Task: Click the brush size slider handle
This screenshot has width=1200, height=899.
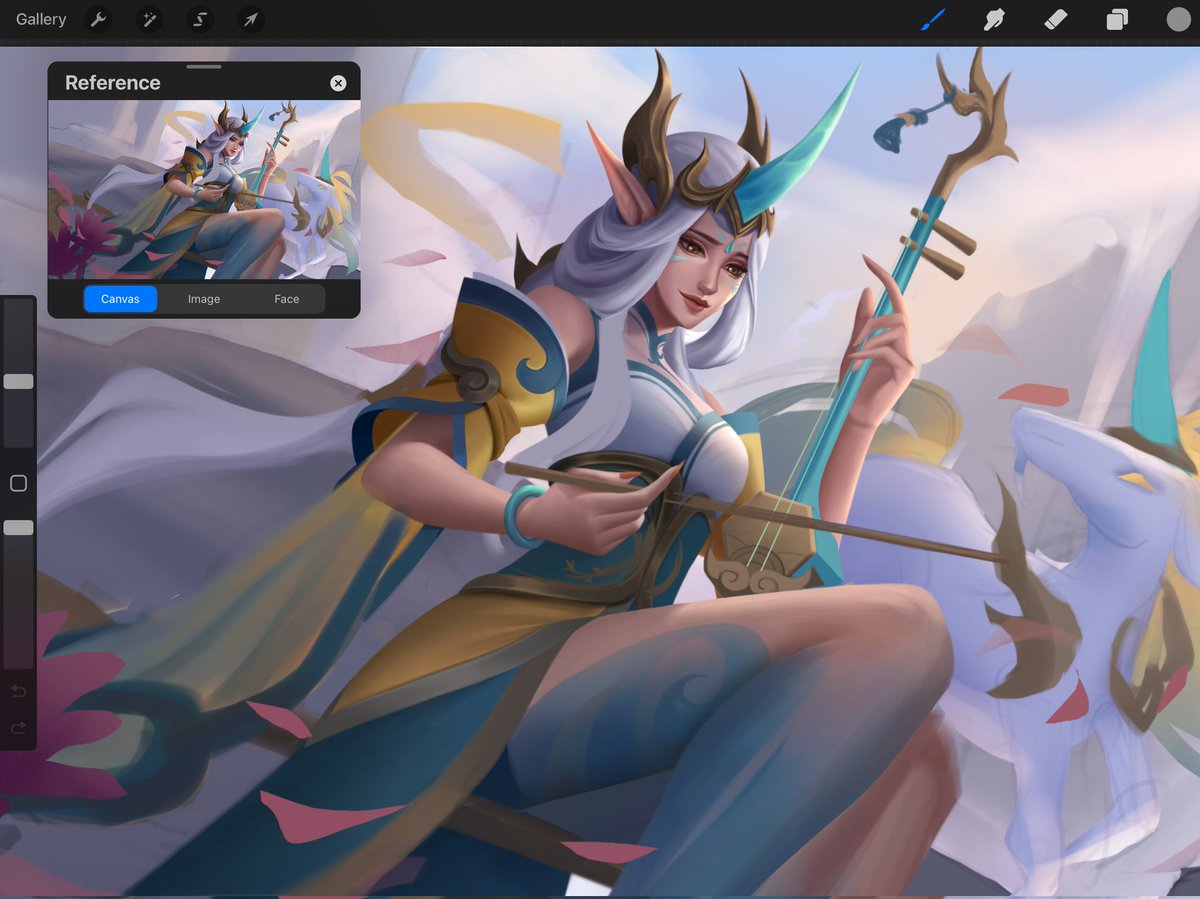Action: [x=18, y=382]
